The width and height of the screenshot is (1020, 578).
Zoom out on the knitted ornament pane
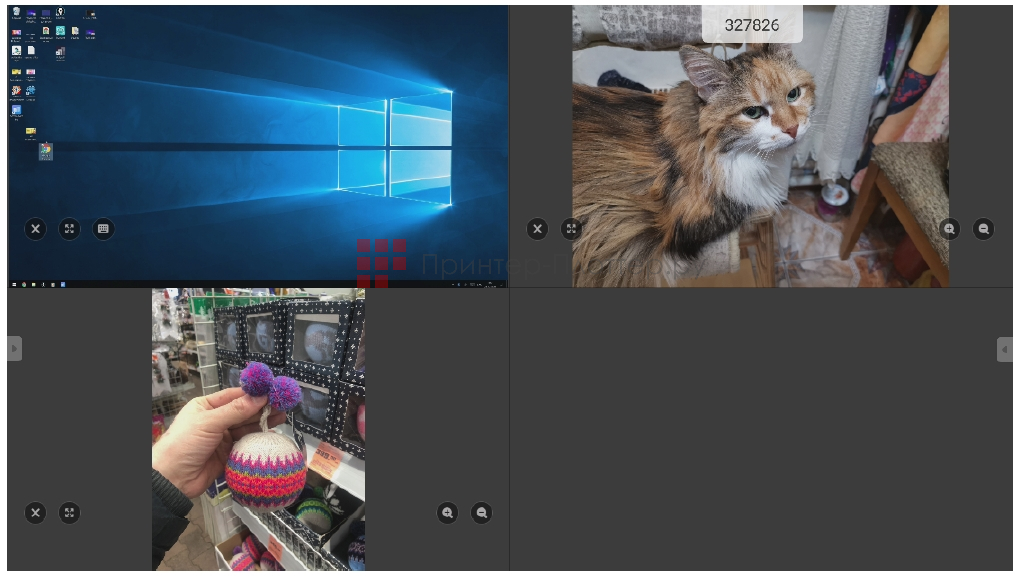click(481, 513)
